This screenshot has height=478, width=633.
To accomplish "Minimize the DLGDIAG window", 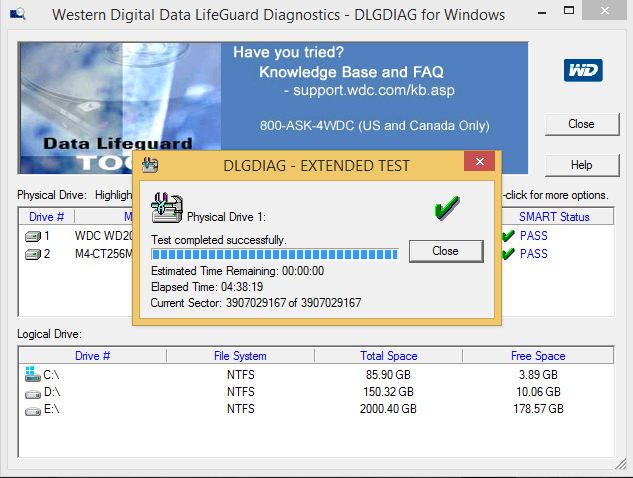I will [542, 13].
